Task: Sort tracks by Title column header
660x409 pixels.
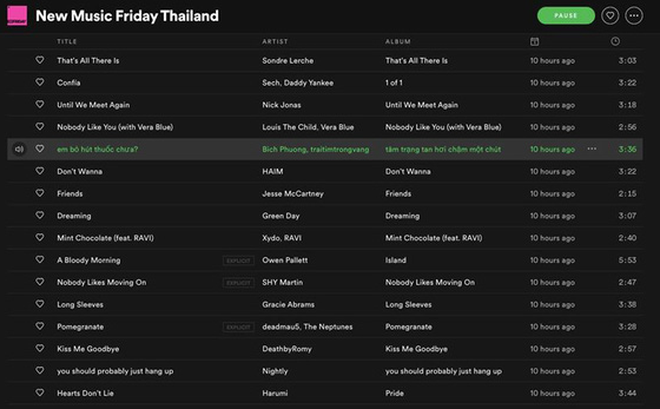Action: point(67,41)
